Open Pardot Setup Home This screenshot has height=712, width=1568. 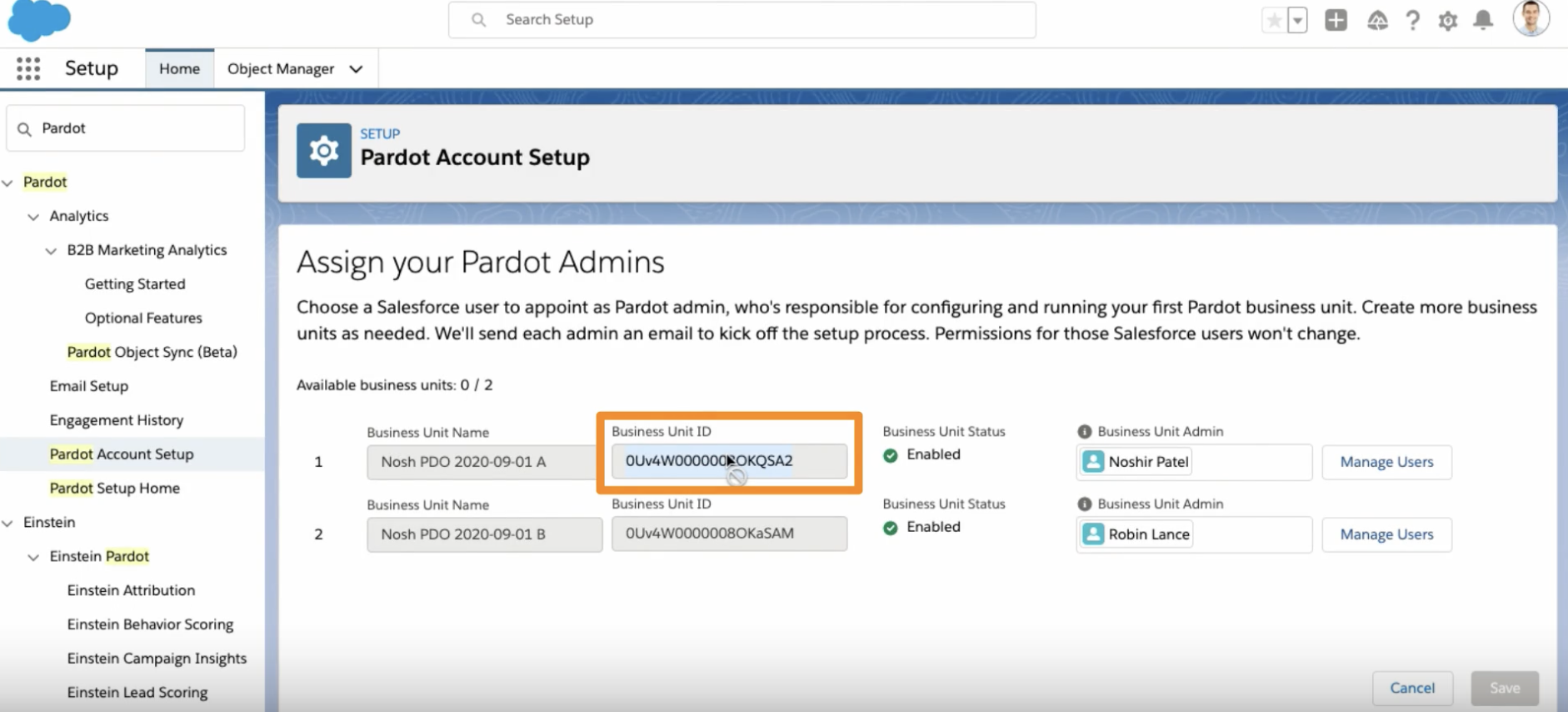click(x=114, y=488)
